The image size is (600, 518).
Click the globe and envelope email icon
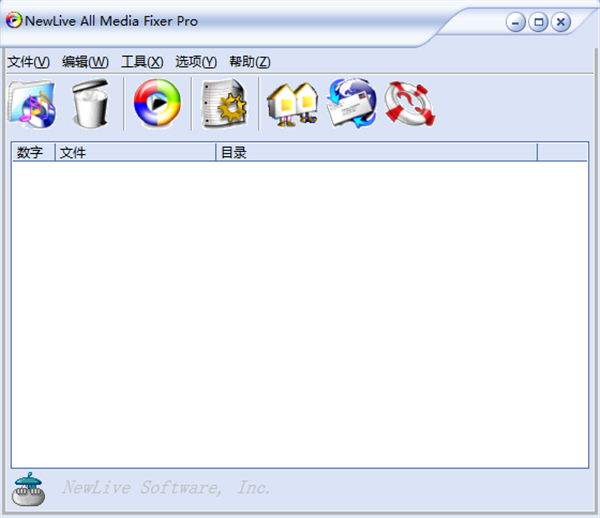351,103
